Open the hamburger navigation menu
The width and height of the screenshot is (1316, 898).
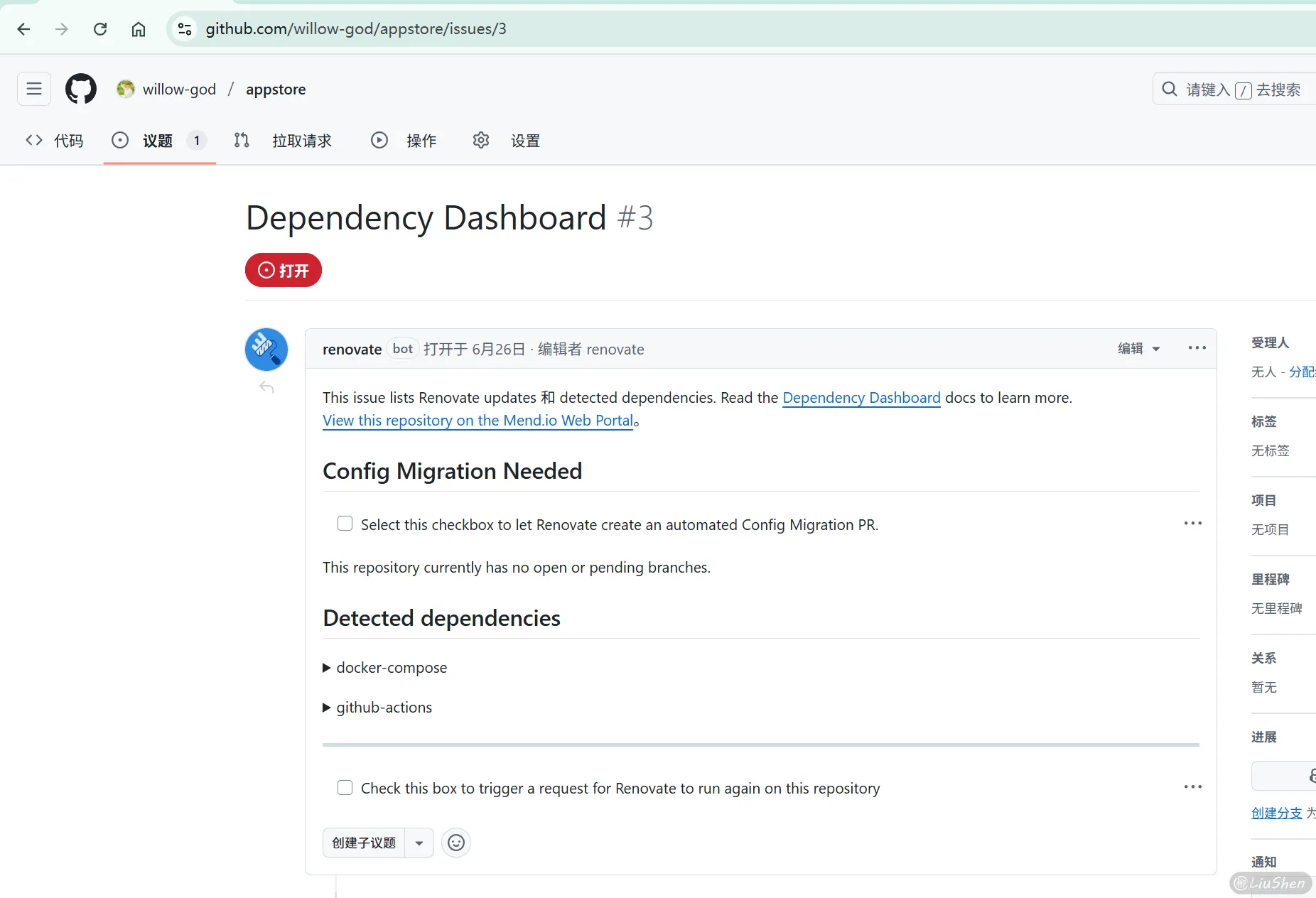[34, 89]
